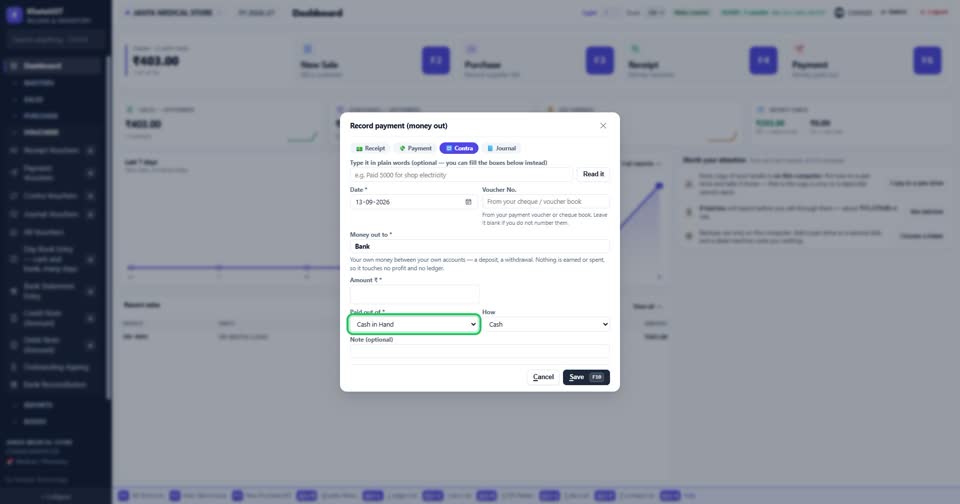Click the F5 Payment shortcut tile
960x504 pixels.
pos(927,61)
